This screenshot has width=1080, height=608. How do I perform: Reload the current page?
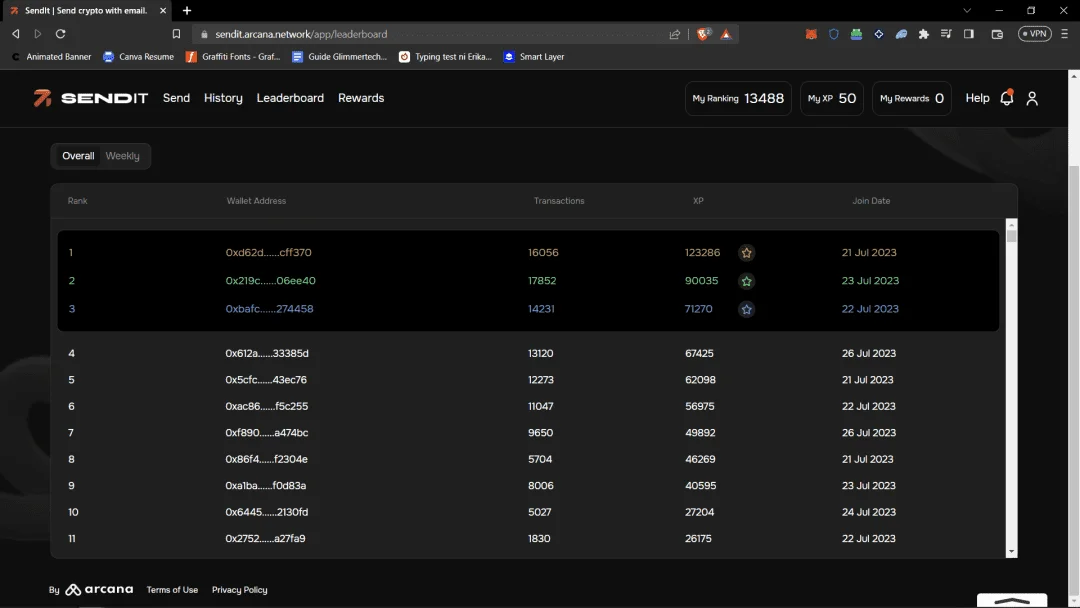[x=61, y=34]
